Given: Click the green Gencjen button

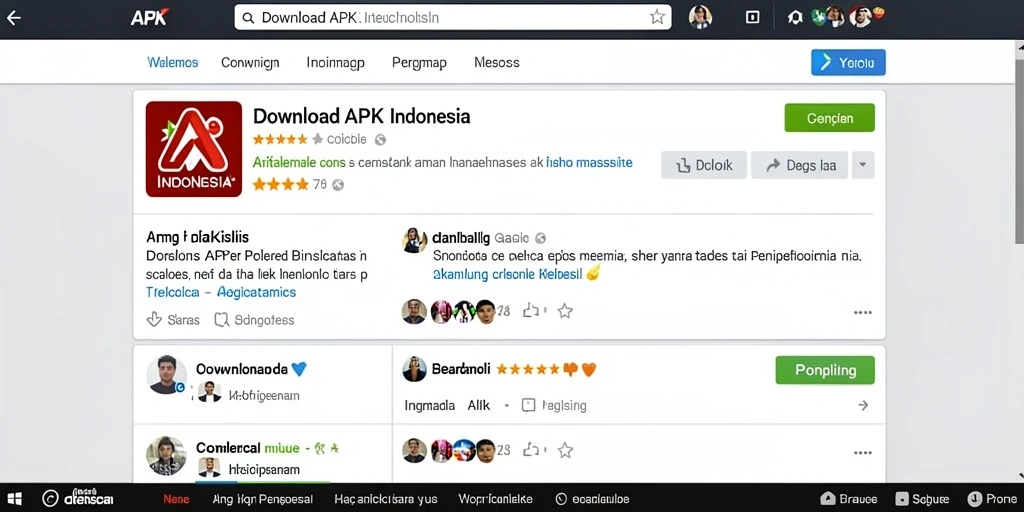Looking at the screenshot, I should coord(829,118).
